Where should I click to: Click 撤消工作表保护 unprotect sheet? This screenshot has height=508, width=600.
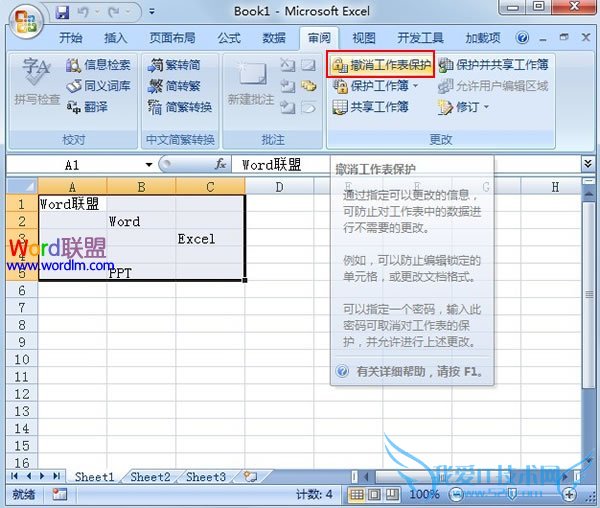point(380,65)
